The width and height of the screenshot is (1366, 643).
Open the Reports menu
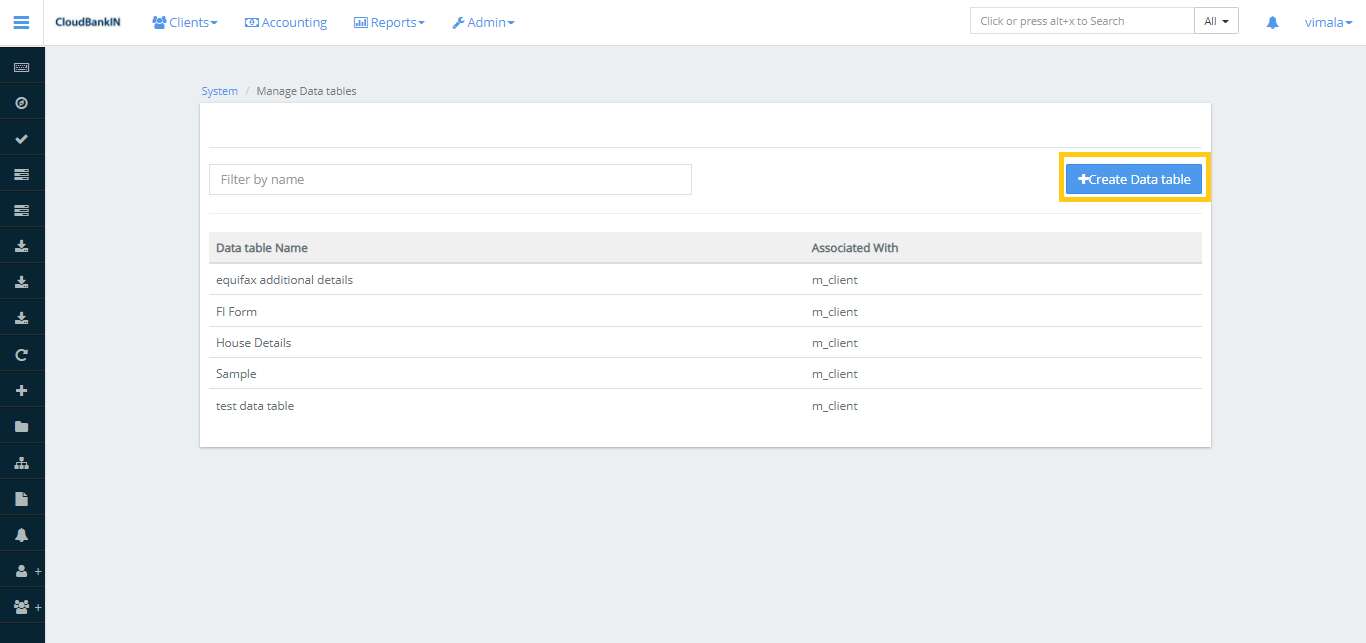[x=389, y=22]
